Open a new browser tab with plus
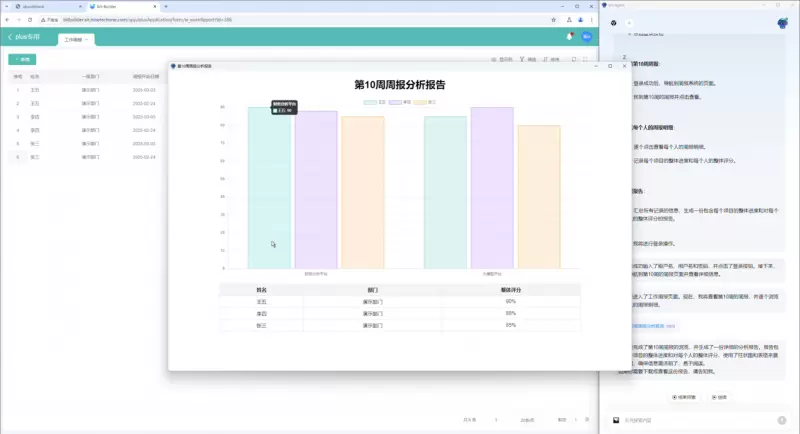800x434 pixels. (166, 6)
